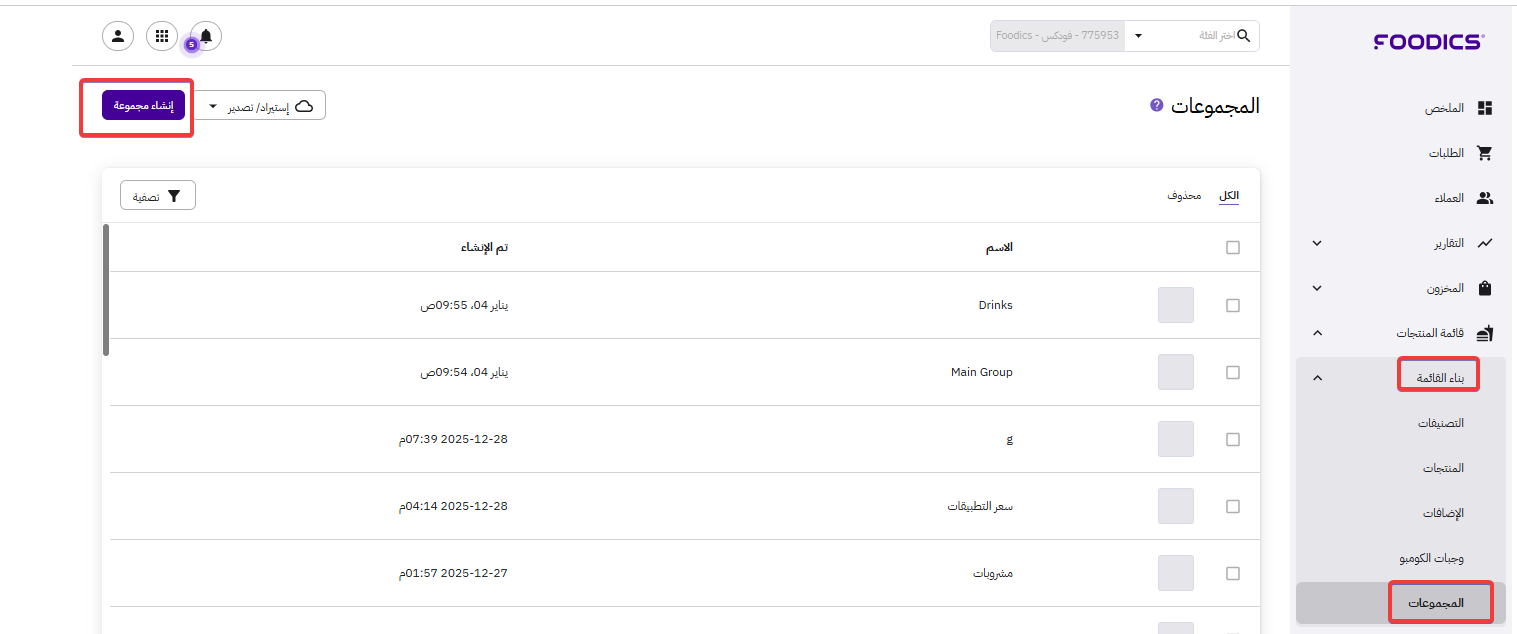Open the apps grid icon
This screenshot has height=634, width=1517.
pyautogui.click(x=162, y=36)
